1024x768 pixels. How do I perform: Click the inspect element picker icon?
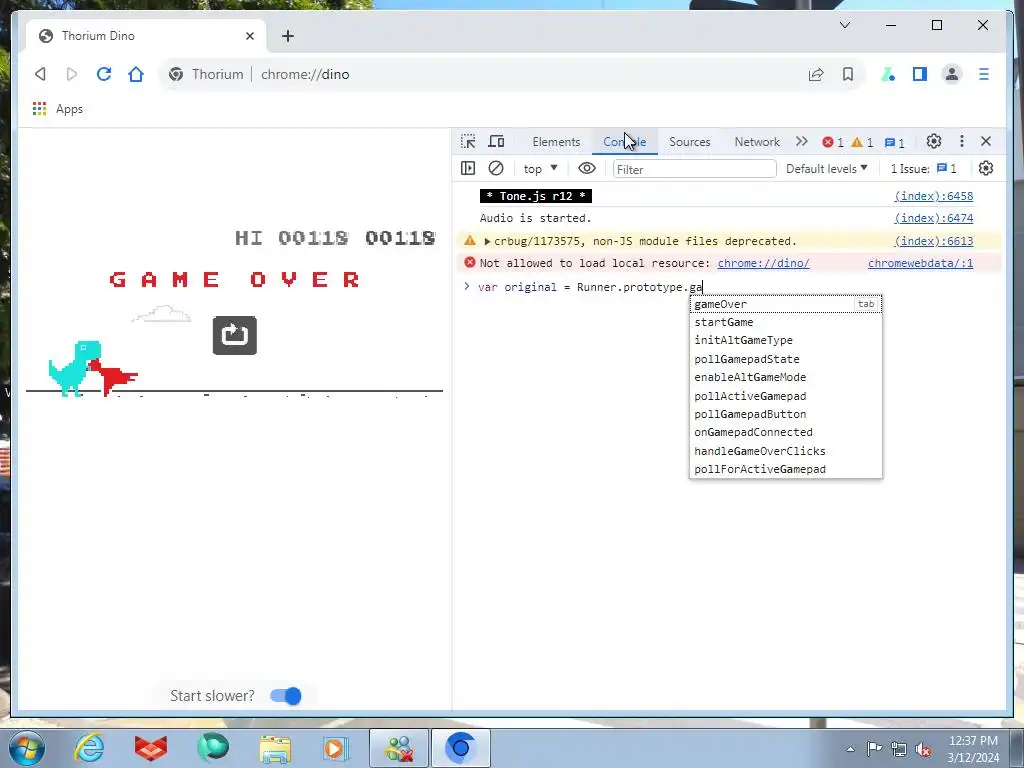click(468, 141)
